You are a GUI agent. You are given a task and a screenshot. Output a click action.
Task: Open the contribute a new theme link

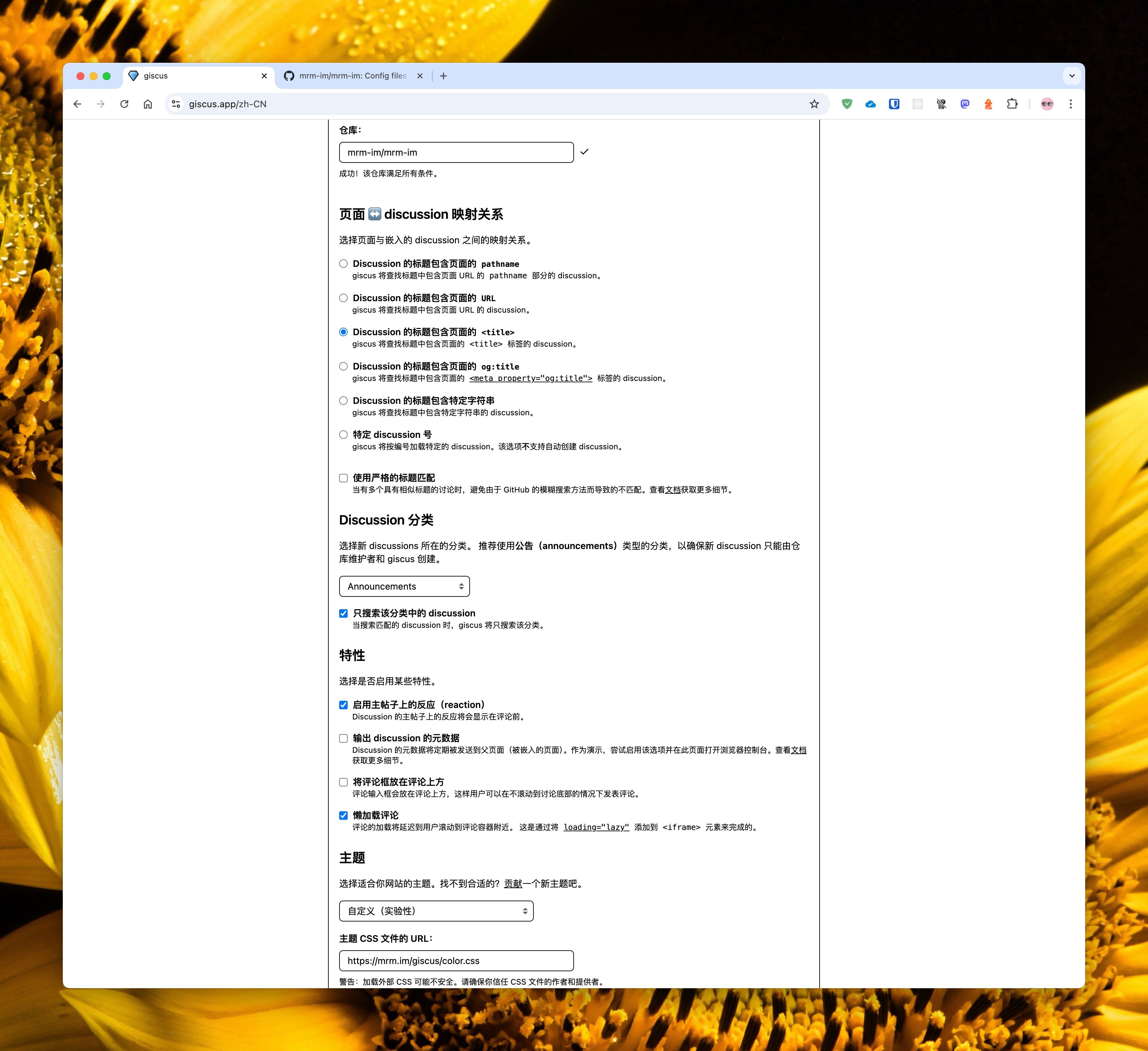click(513, 884)
